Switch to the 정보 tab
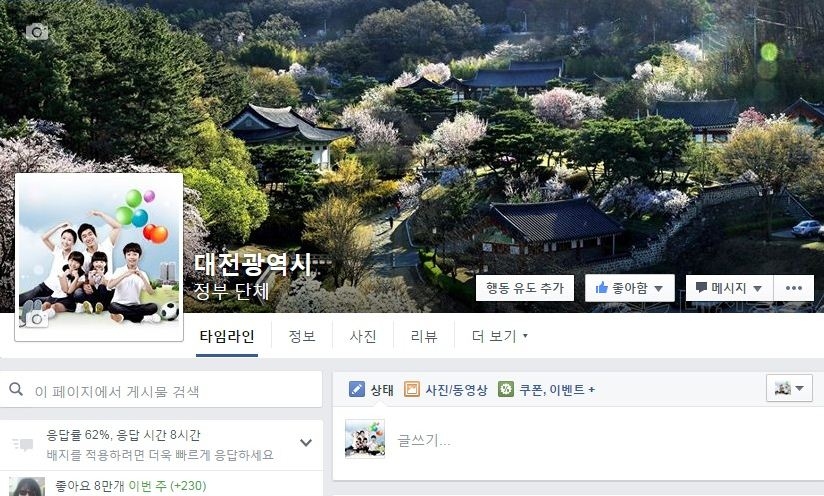 [x=302, y=336]
